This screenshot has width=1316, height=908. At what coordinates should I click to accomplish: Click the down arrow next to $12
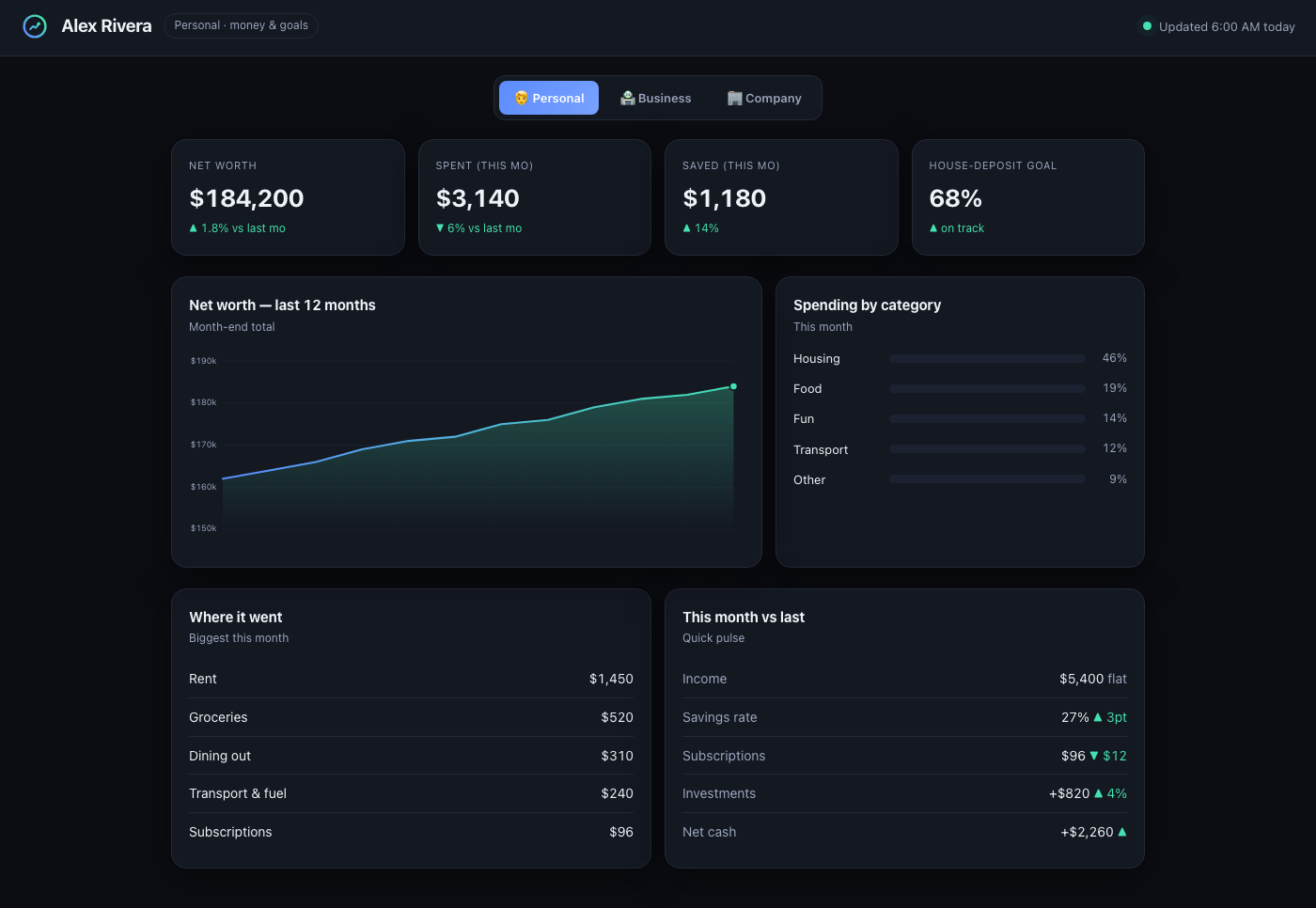click(x=1094, y=756)
